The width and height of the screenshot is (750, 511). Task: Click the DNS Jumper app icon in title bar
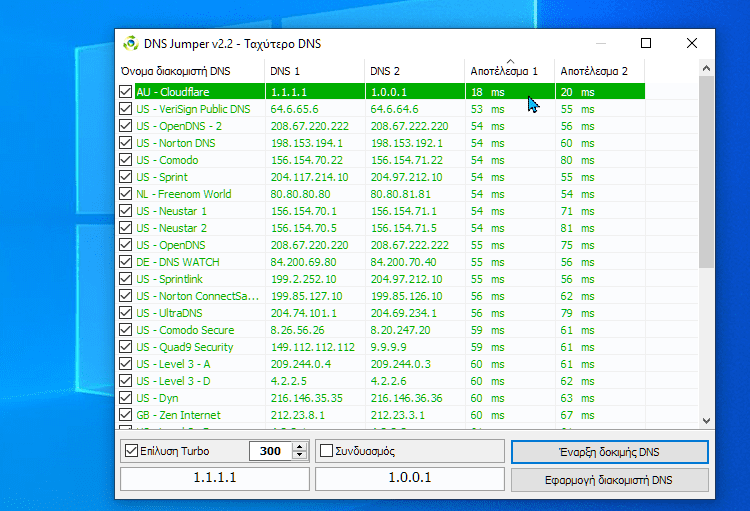[131, 44]
